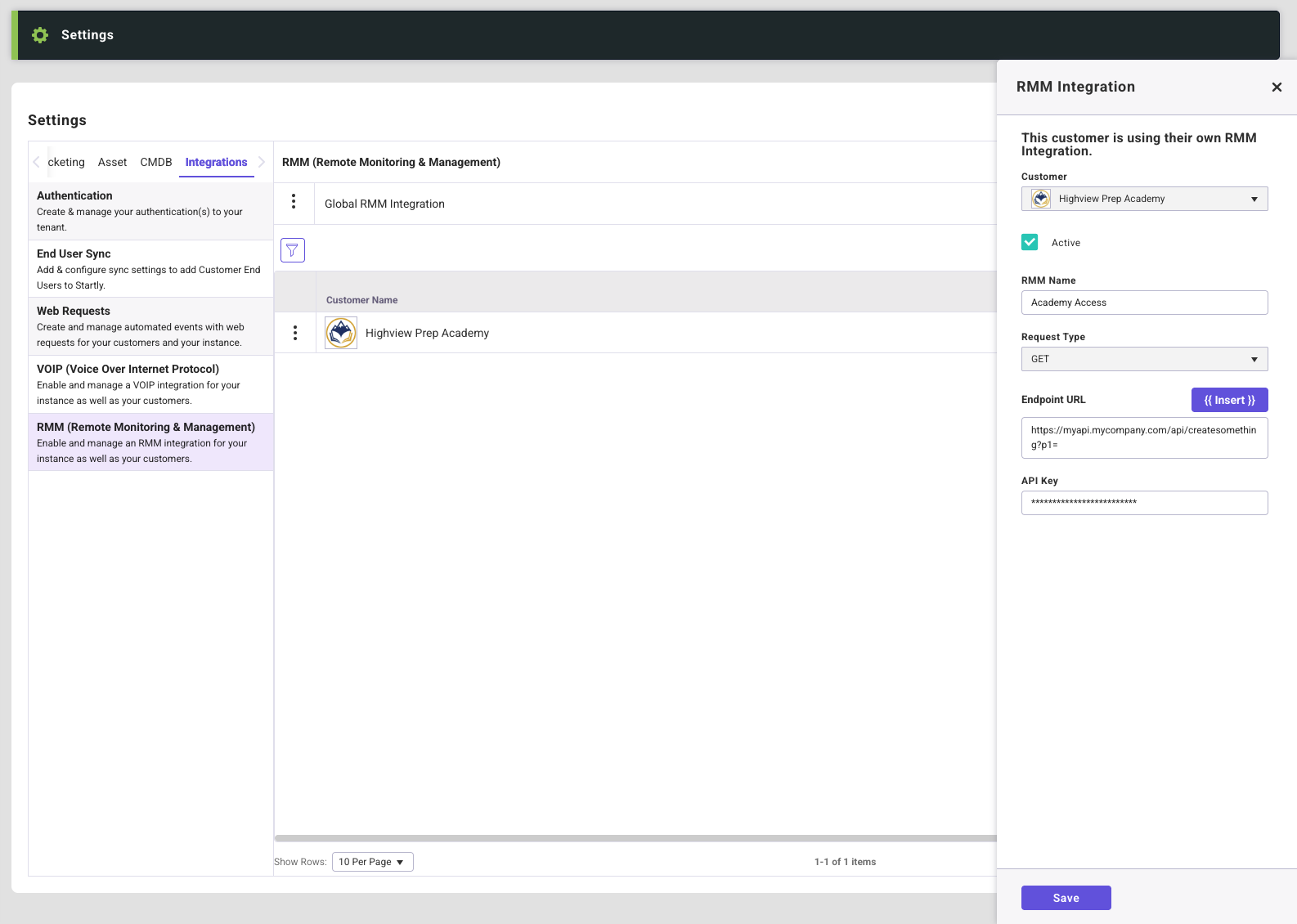Click inside the API Key field
1297x924 pixels.
tap(1144, 503)
